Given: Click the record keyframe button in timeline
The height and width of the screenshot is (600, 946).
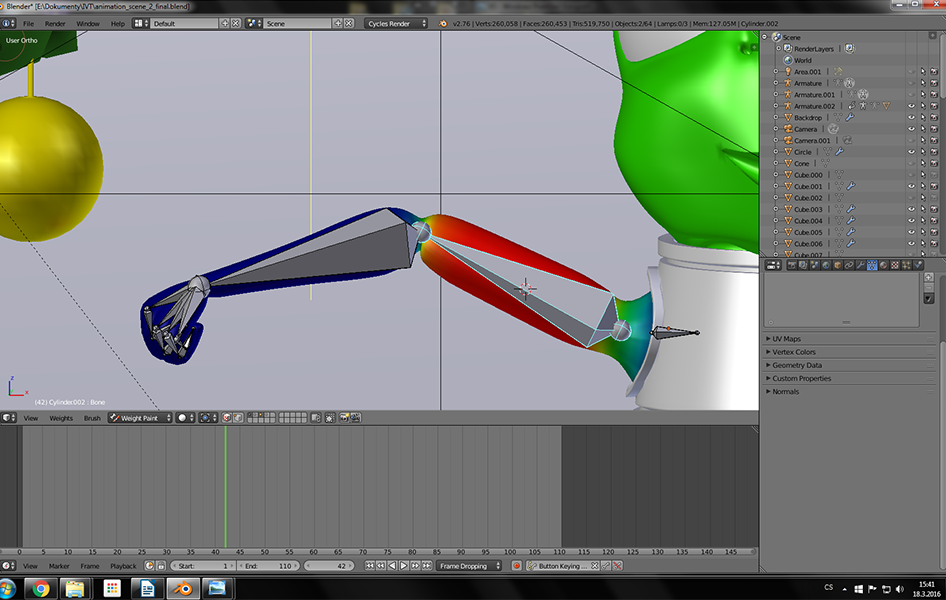Looking at the screenshot, I should tap(517, 566).
